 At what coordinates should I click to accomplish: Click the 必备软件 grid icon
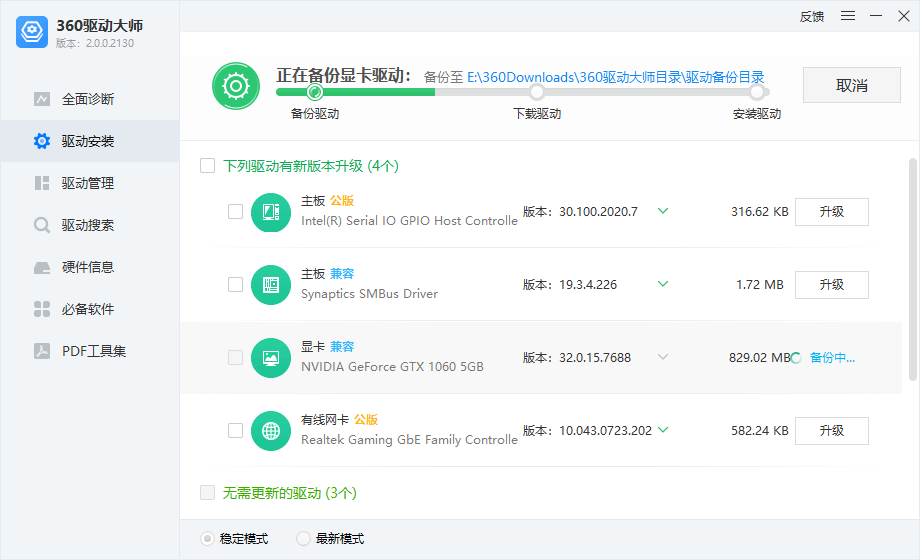[42, 309]
